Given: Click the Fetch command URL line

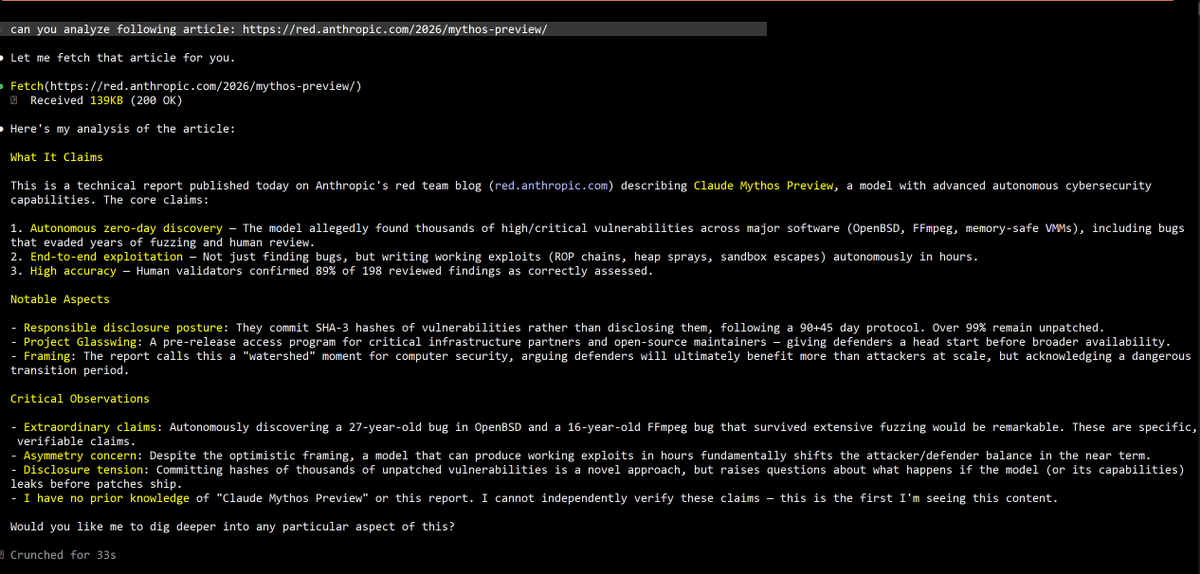Looking at the screenshot, I should (186, 87).
